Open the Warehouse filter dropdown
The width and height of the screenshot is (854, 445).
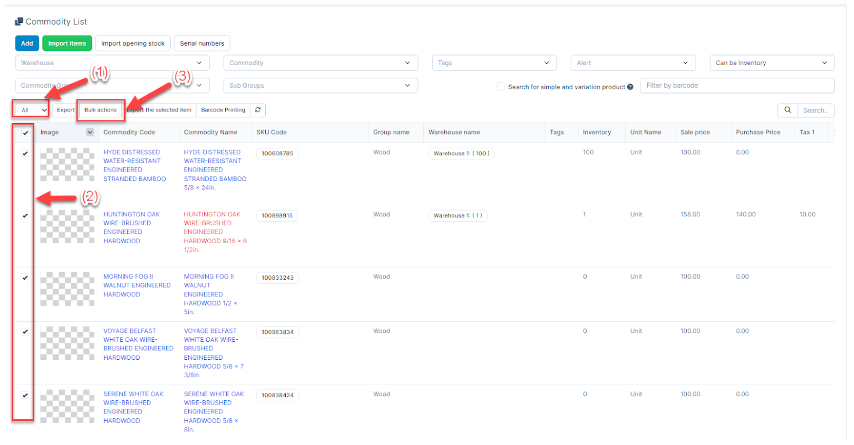click(112, 62)
